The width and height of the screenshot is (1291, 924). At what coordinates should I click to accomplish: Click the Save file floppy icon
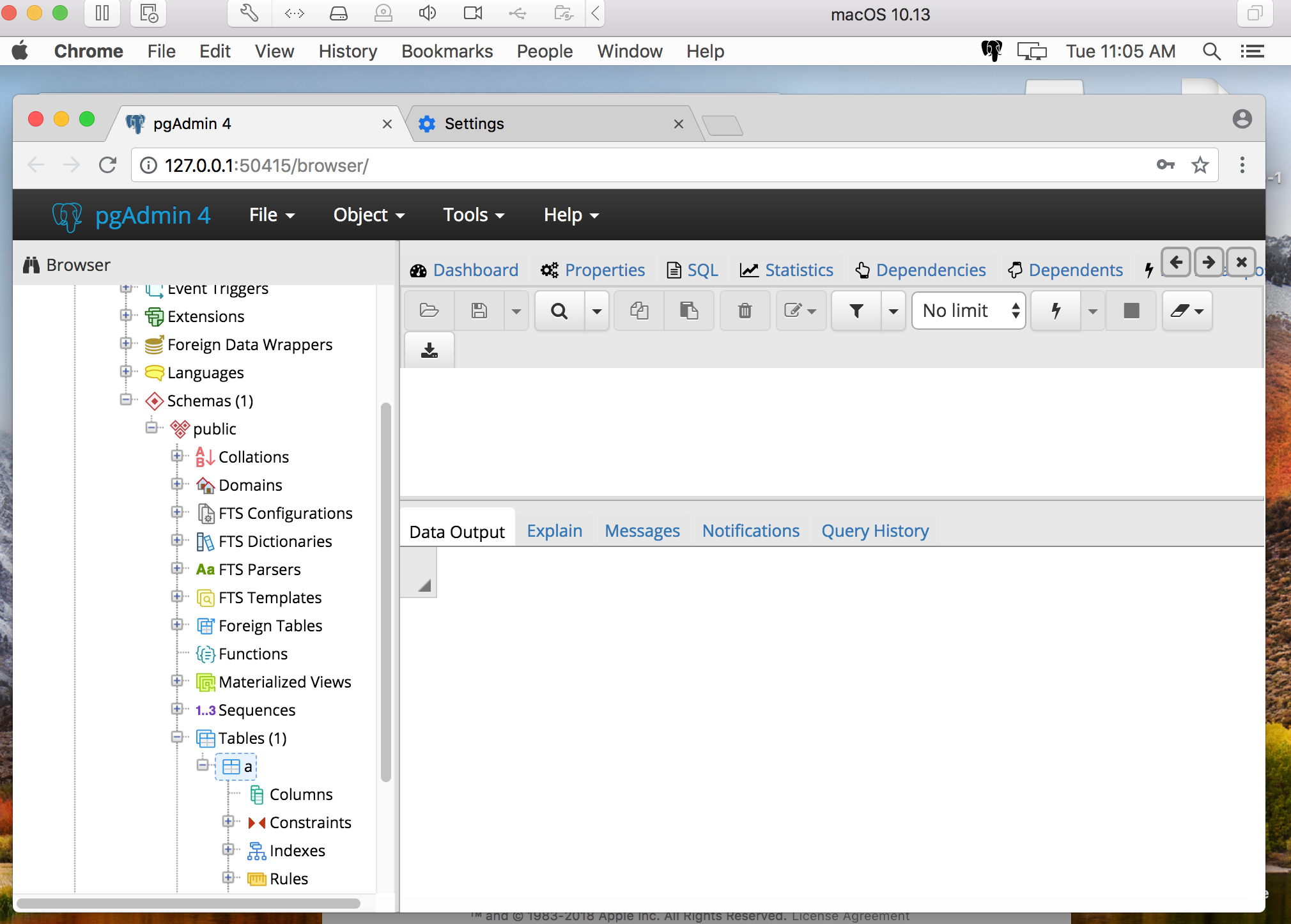[x=479, y=311]
